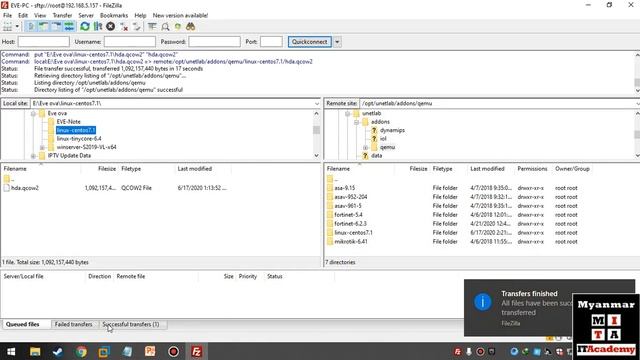Select mikrotik-6.41 remote folder
Screen dimensions: 640x360
click(351, 242)
